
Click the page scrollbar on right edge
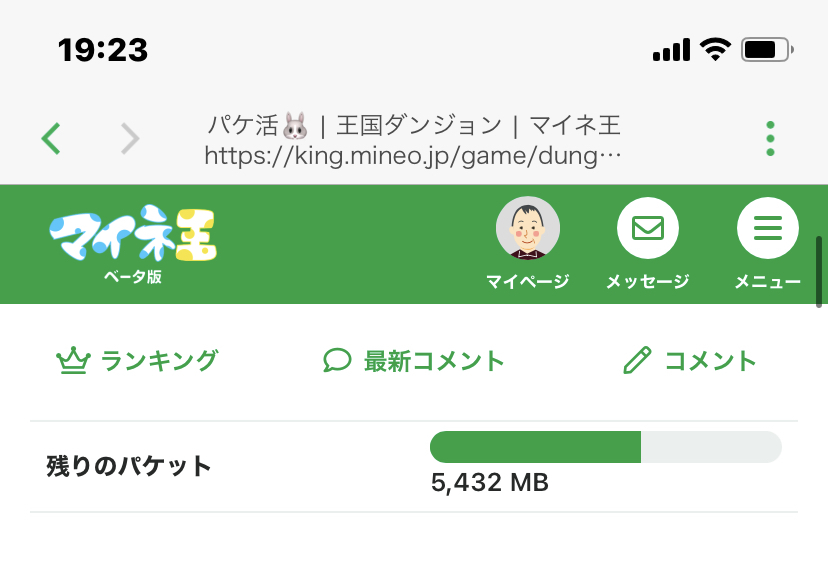click(820, 272)
